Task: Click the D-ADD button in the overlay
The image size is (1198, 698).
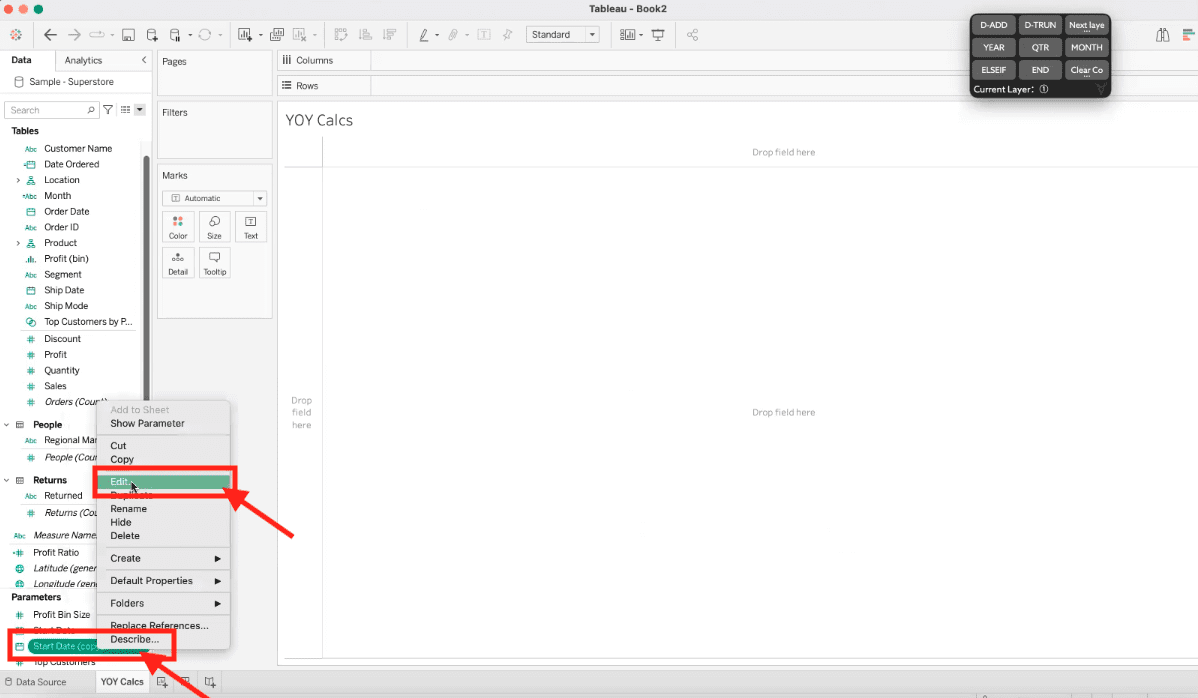Action: point(992,24)
